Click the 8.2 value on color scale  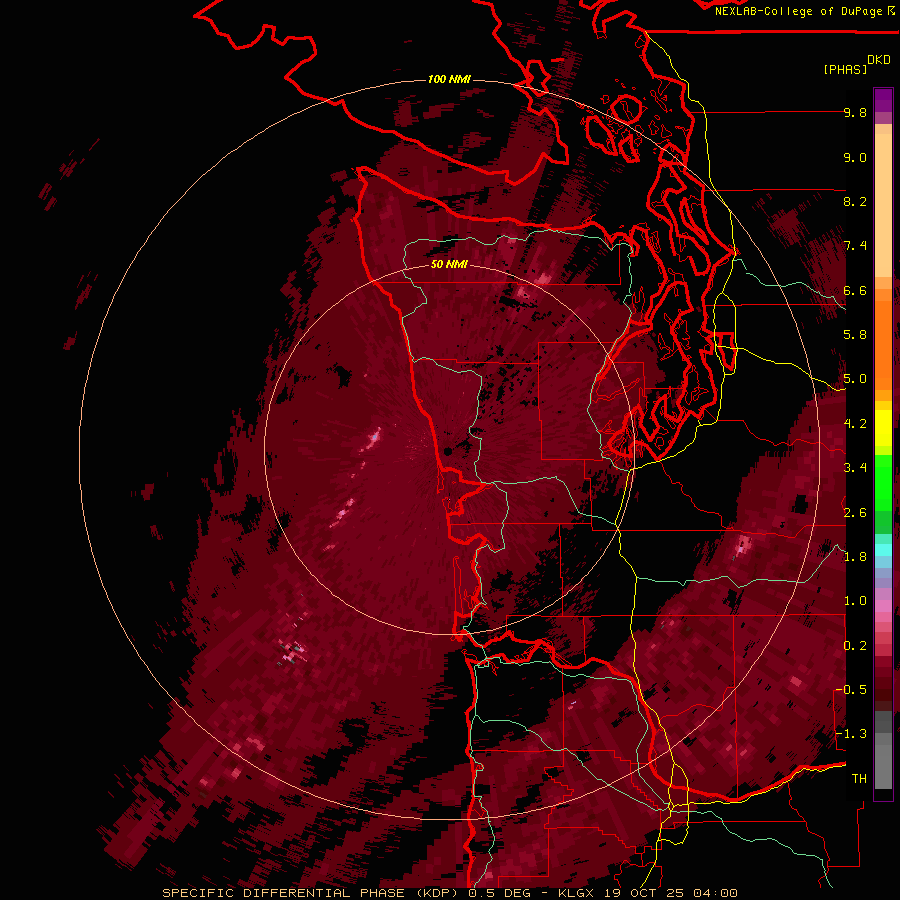tap(855, 201)
